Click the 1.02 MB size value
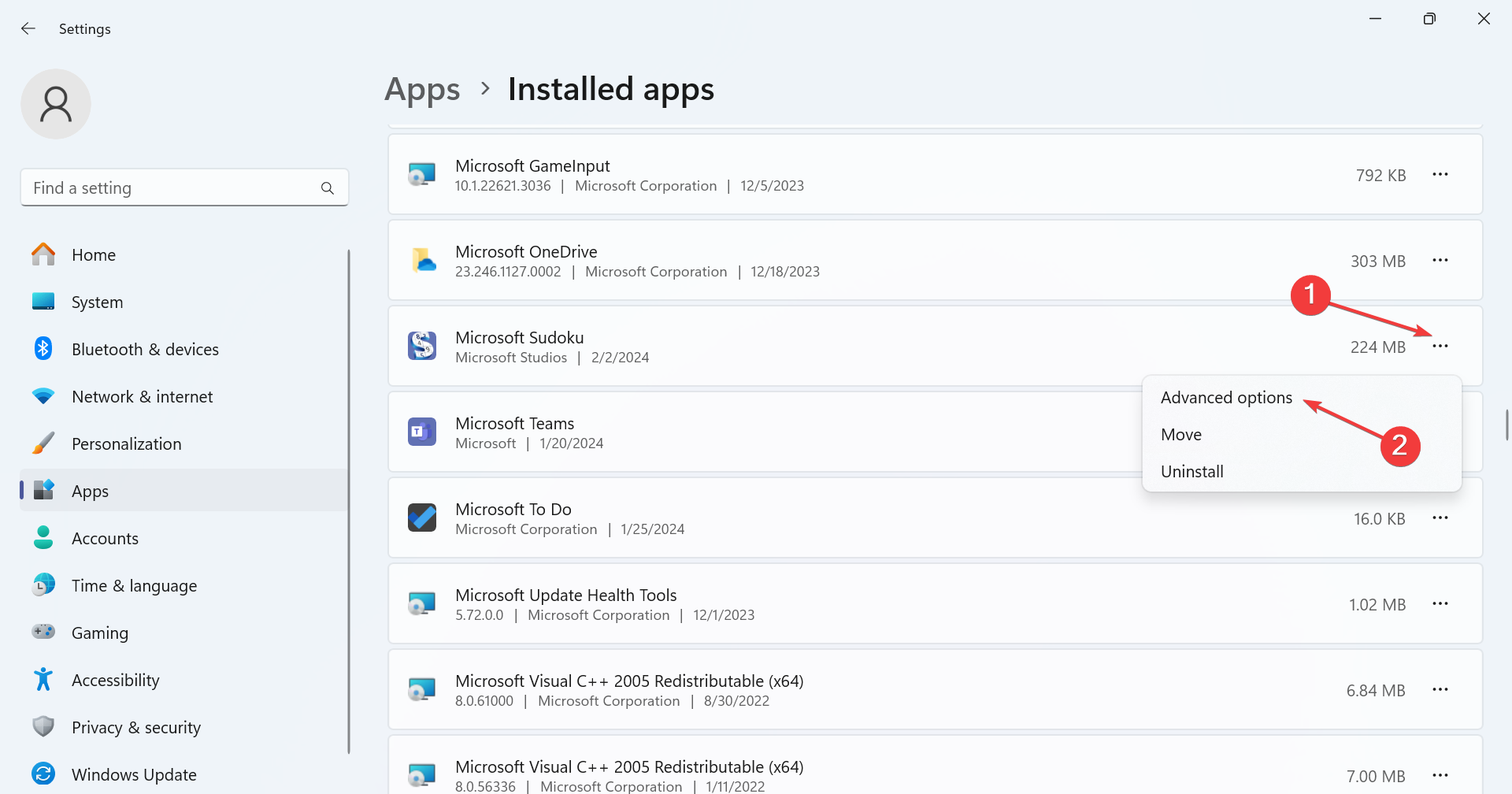The image size is (1512, 794). pyautogui.click(x=1377, y=605)
